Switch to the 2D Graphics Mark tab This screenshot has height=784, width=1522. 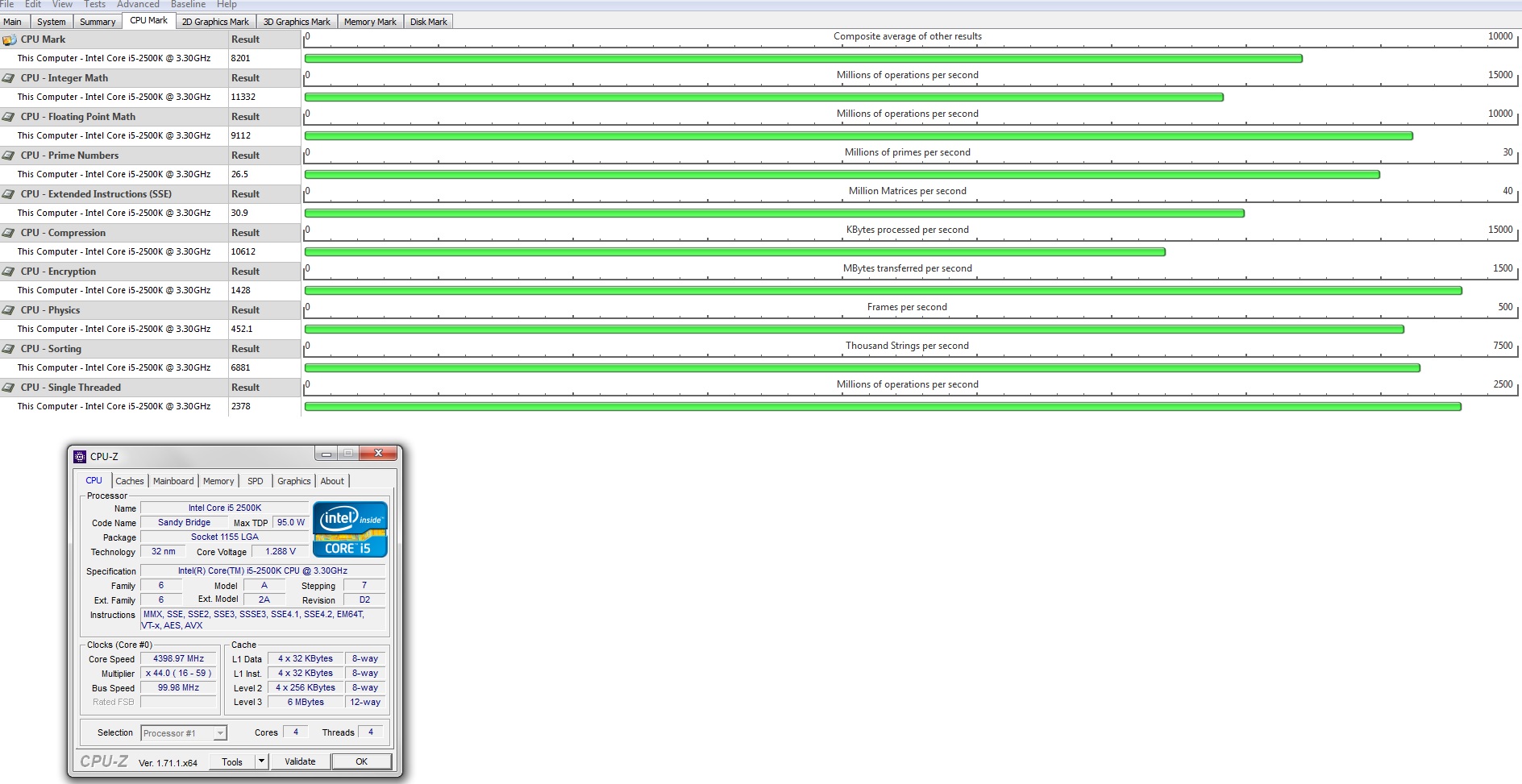pyautogui.click(x=215, y=22)
